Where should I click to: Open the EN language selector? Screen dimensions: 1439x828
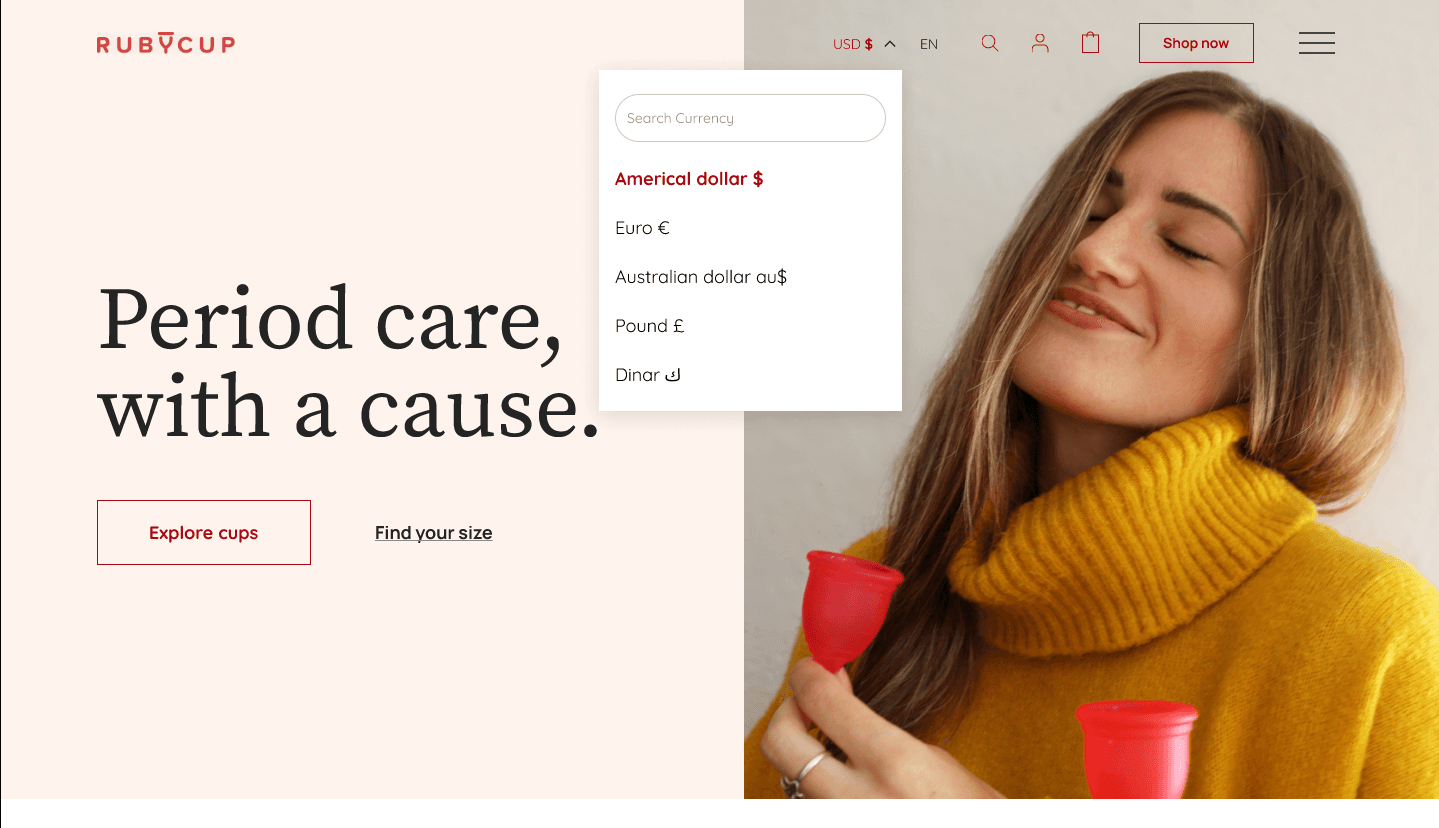pyautogui.click(x=929, y=44)
